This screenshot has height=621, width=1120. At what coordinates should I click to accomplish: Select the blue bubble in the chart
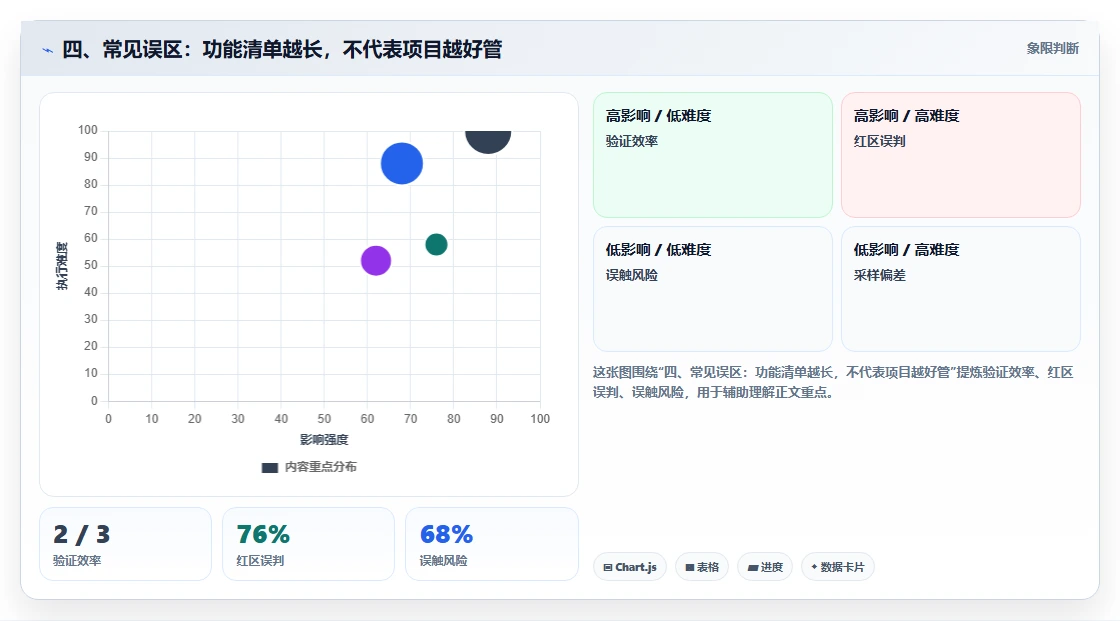401,164
